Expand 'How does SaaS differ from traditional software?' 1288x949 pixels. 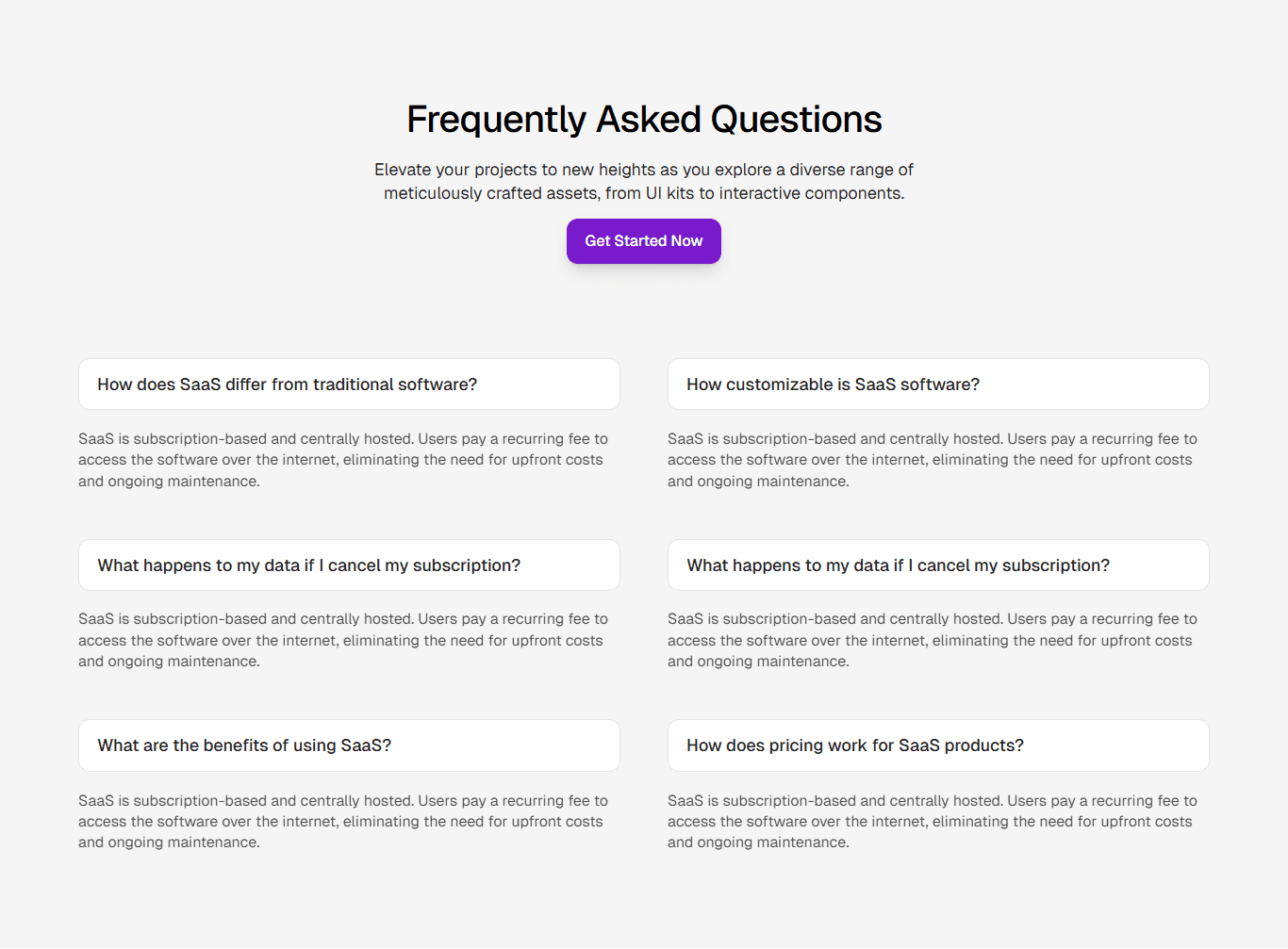(x=349, y=385)
